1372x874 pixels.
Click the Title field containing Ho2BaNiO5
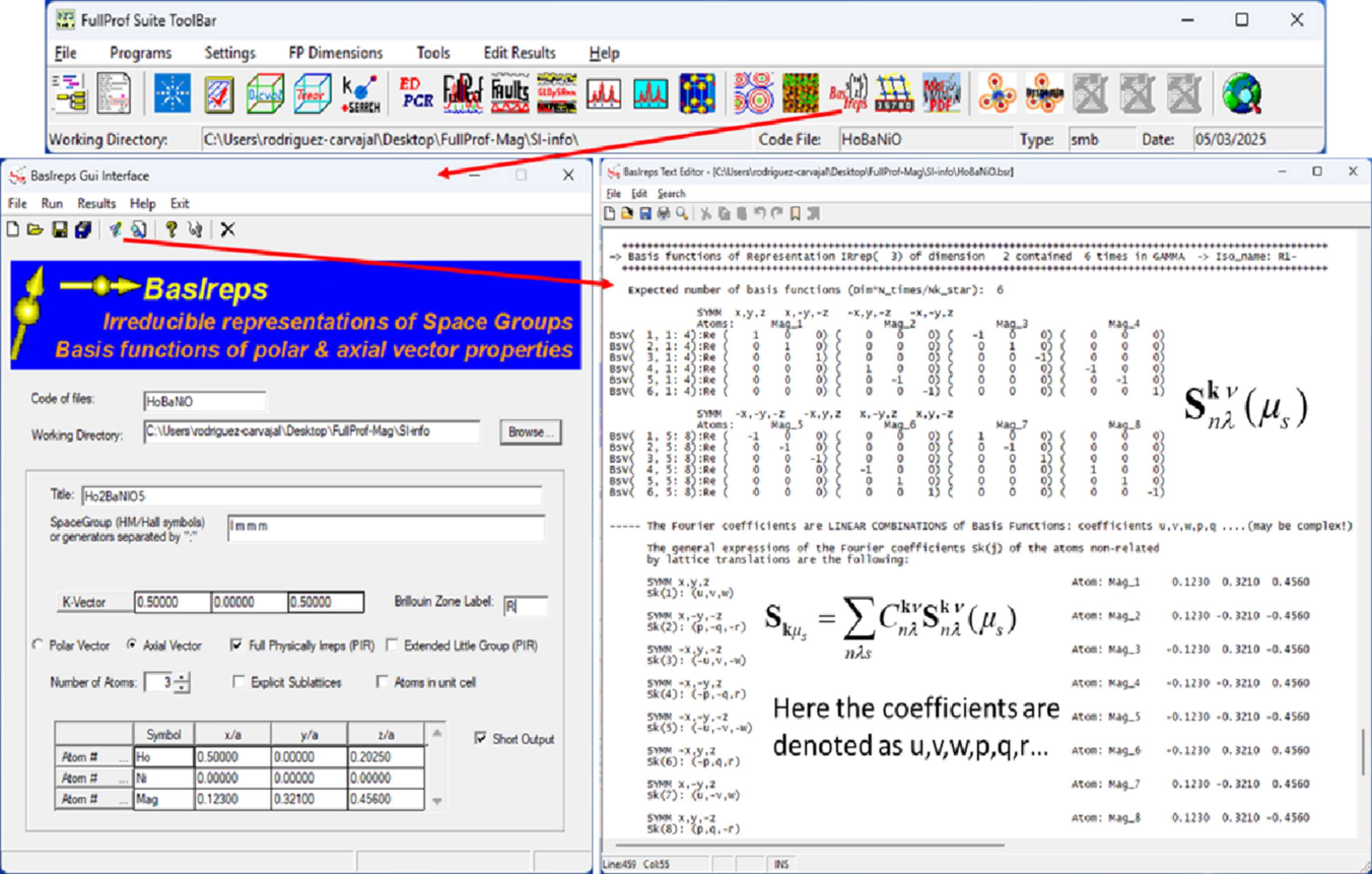point(311,496)
